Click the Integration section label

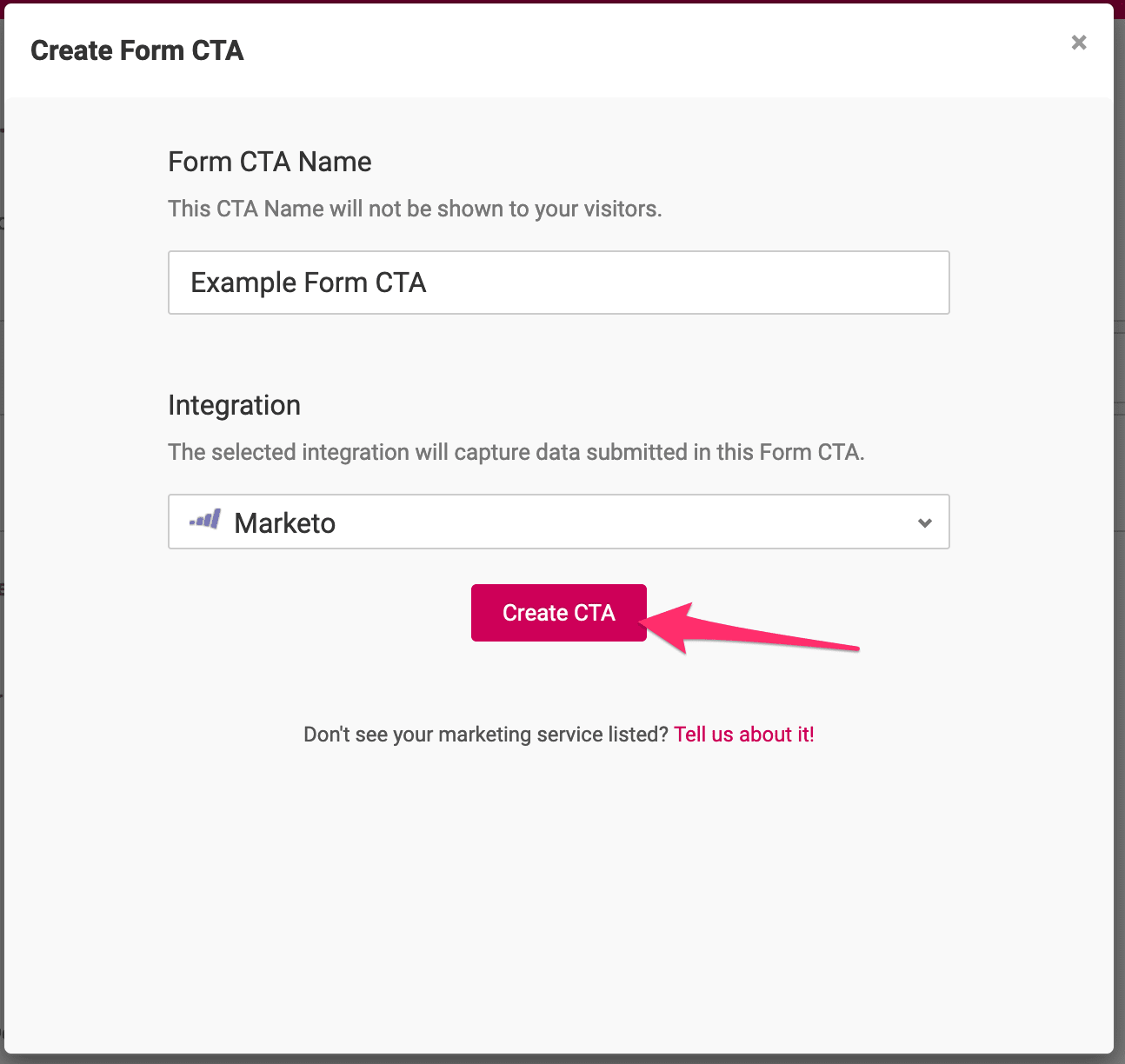click(234, 405)
